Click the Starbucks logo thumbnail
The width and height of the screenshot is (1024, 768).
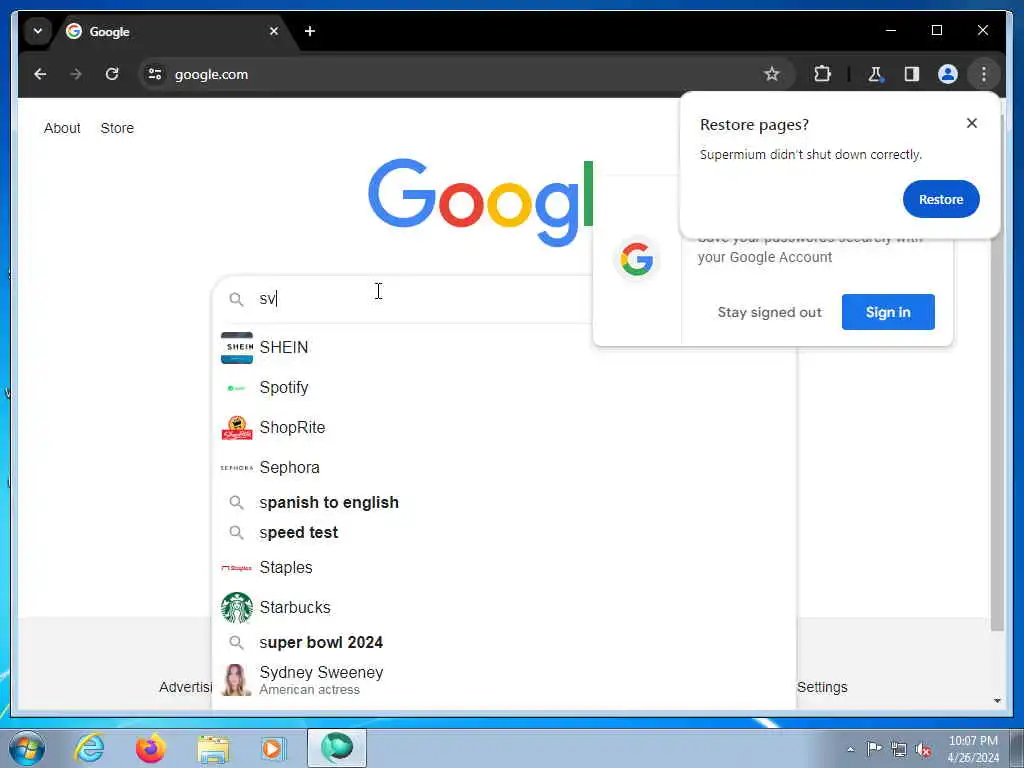tap(236, 607)
